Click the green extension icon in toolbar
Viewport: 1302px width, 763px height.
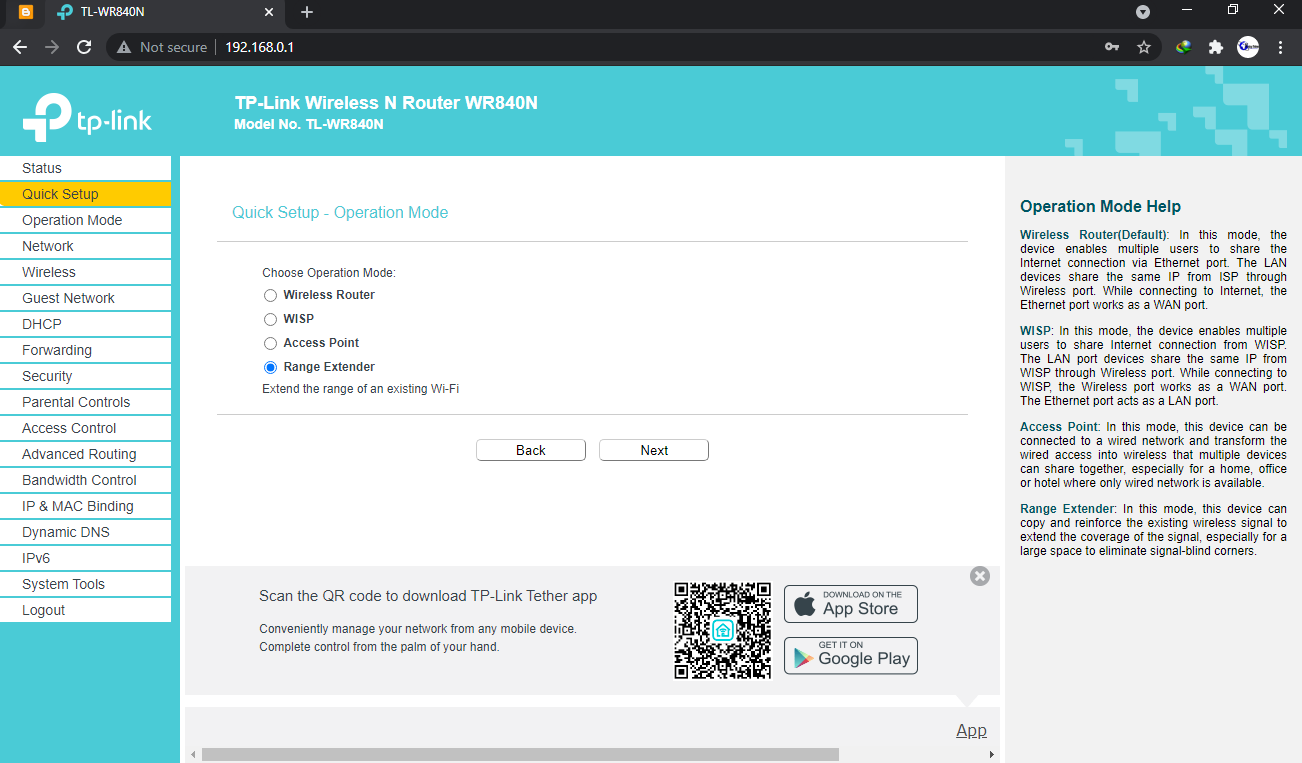tap(1184, 47)
